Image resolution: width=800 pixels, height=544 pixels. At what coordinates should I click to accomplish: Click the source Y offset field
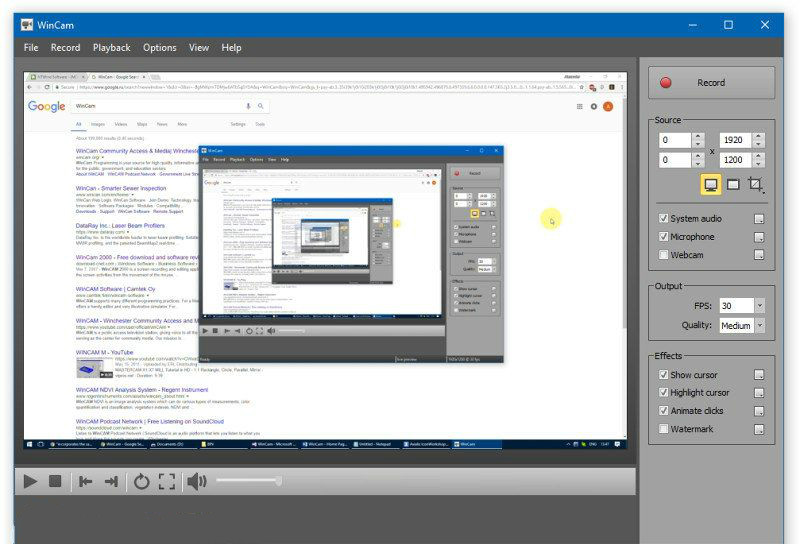click(x=675, y=160)
